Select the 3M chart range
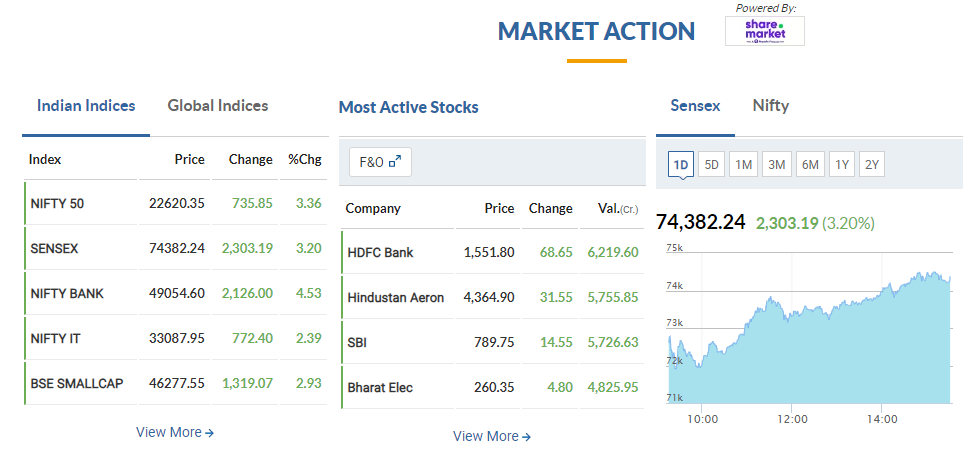 click(x=776, y=165)
